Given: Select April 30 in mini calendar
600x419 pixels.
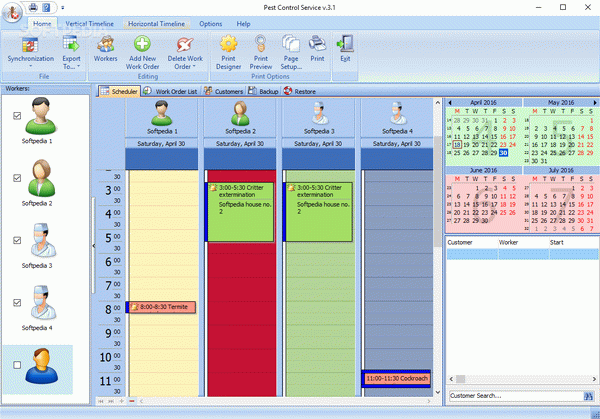Looking at the screenshot, I should tap(504, 153).
